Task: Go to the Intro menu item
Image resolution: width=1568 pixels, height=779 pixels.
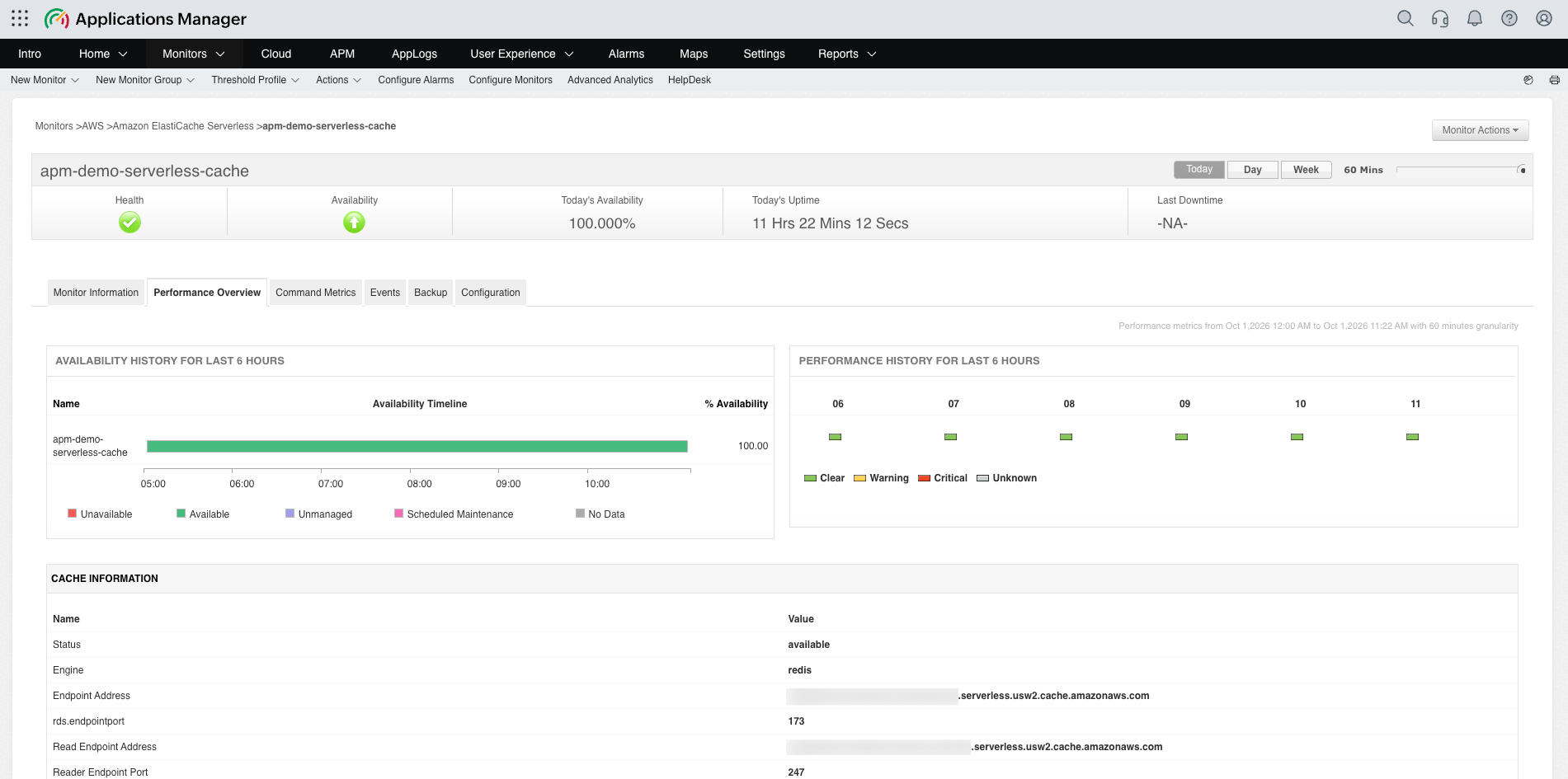Action: (x=30, y=54)
